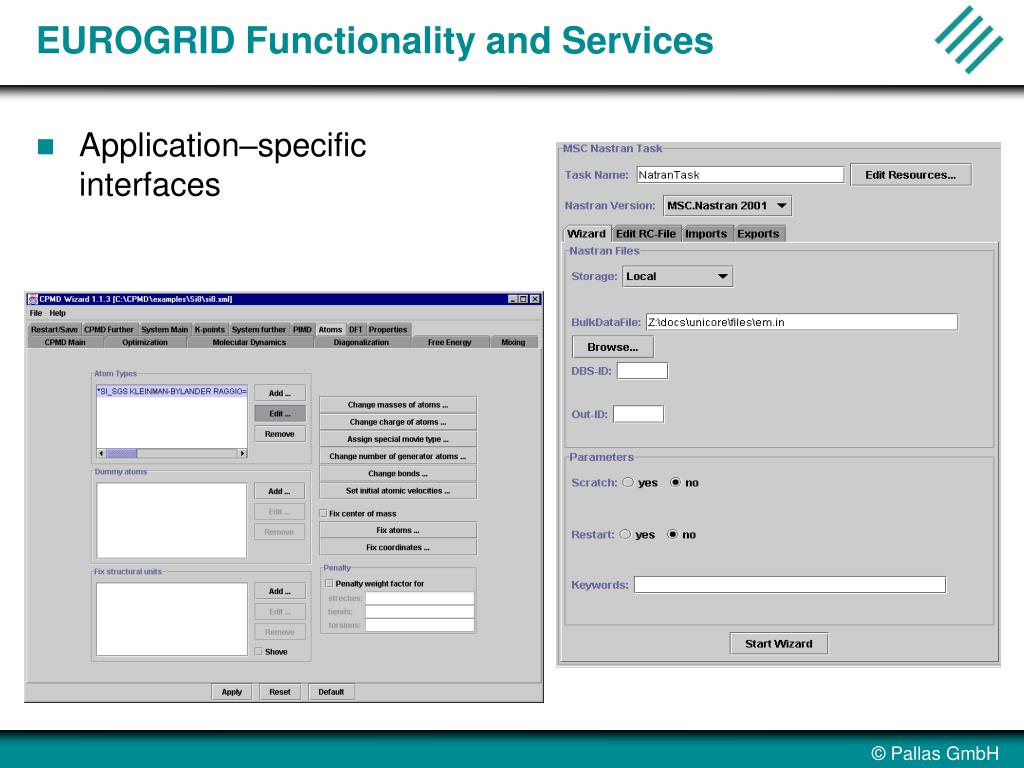Open the File menu in CPMD Wizard
Viewport: 1024px width, 768px height.
coord(36,313)
